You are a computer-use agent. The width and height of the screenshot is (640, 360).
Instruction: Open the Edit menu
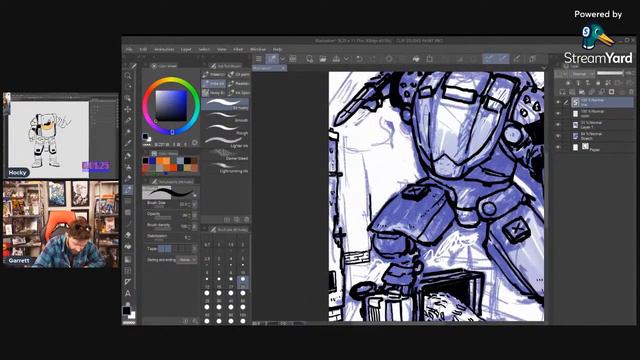[x=143, y=49]
